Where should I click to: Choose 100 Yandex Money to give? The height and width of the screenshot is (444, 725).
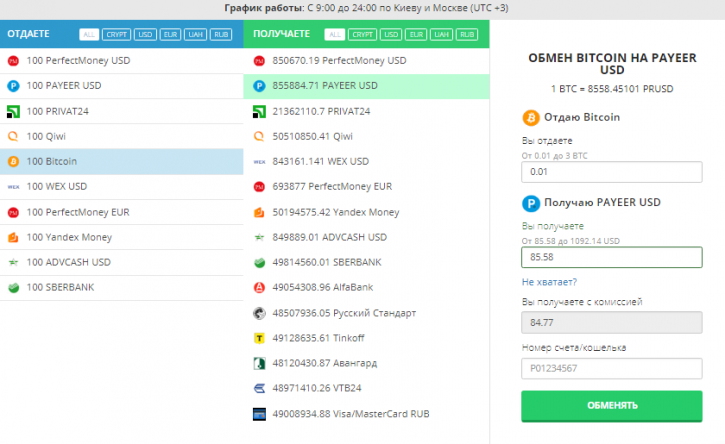[x=122, y=237]
